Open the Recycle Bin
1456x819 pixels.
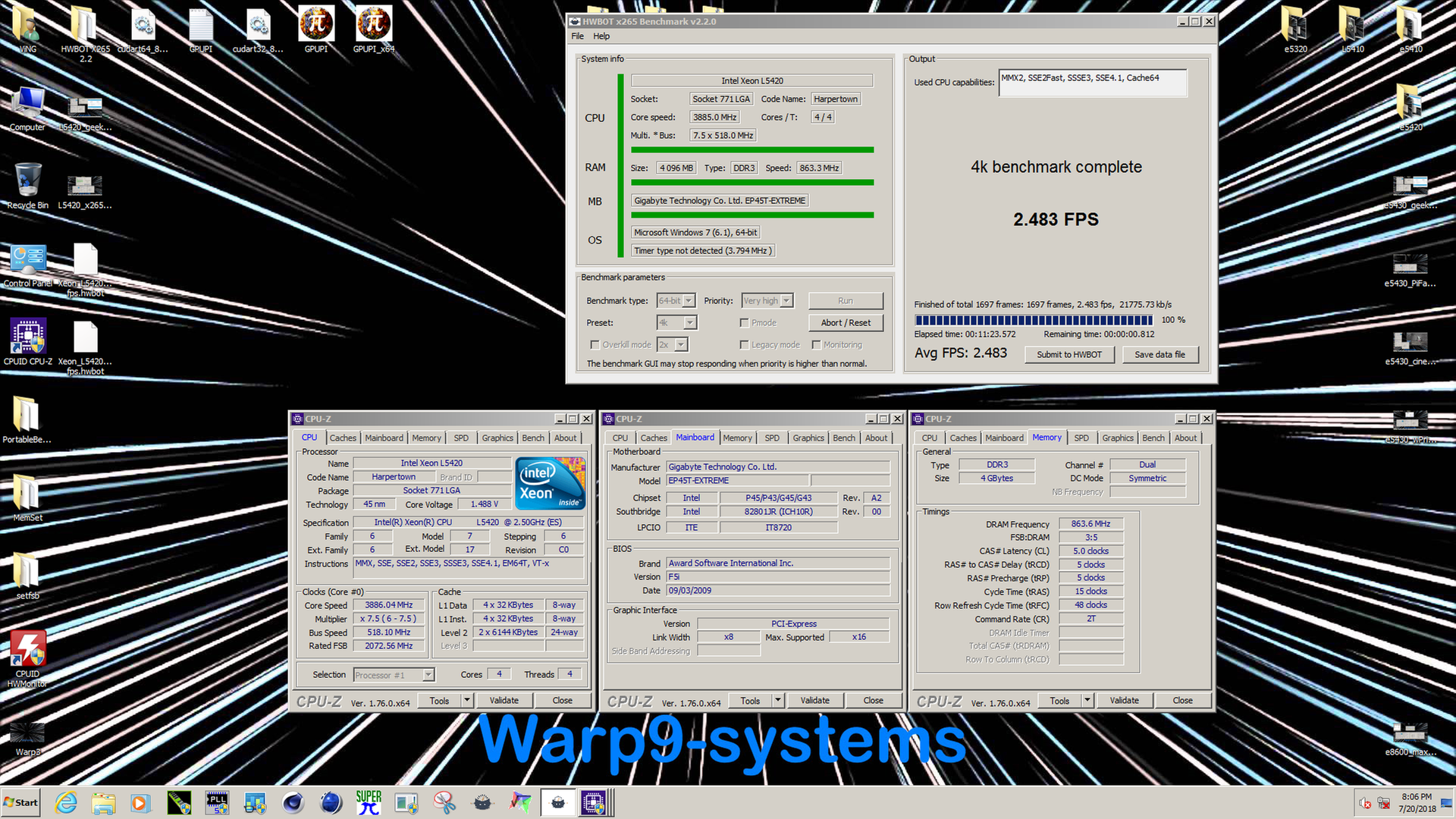[x=27, y=186]
